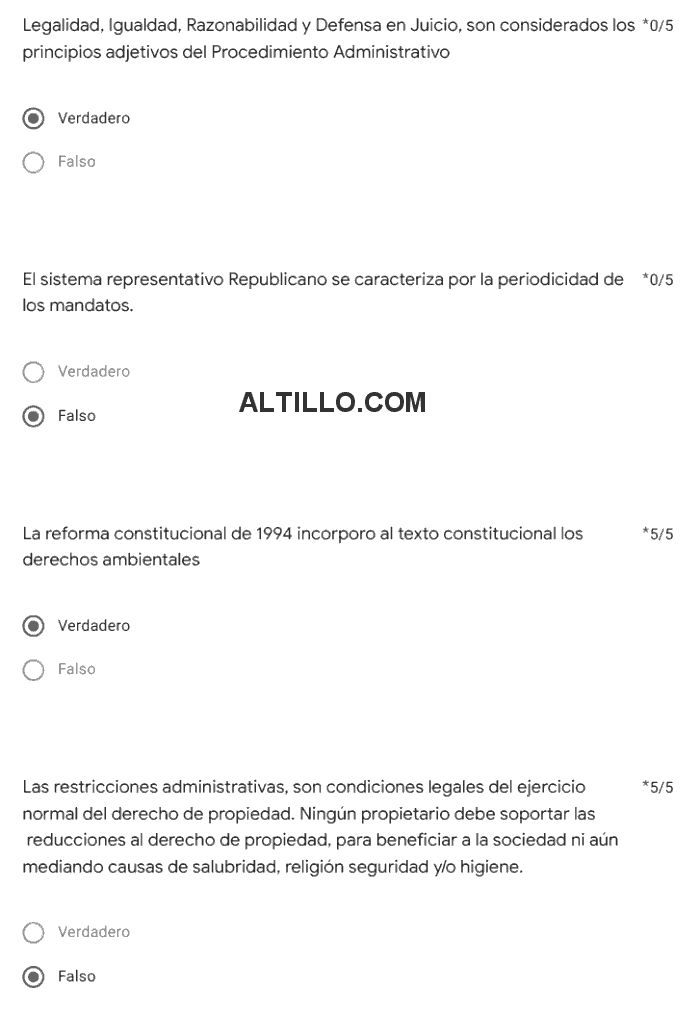The height and width of the screenshot is (1017, 700).
Task: Pick Falso radio for the derecho de propiedad question
Action: point(34,976)
